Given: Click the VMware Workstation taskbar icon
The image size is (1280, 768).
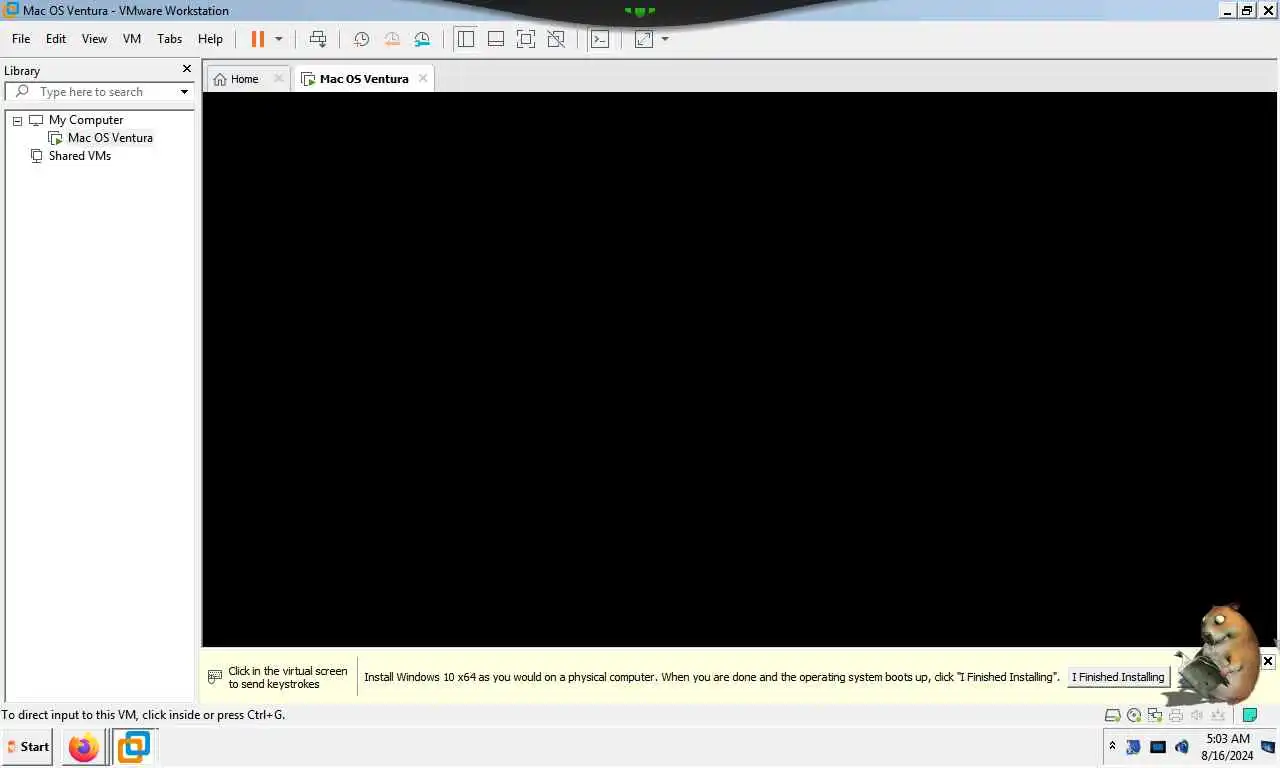Looking at the screenshot, I should [x=134, y=747].
